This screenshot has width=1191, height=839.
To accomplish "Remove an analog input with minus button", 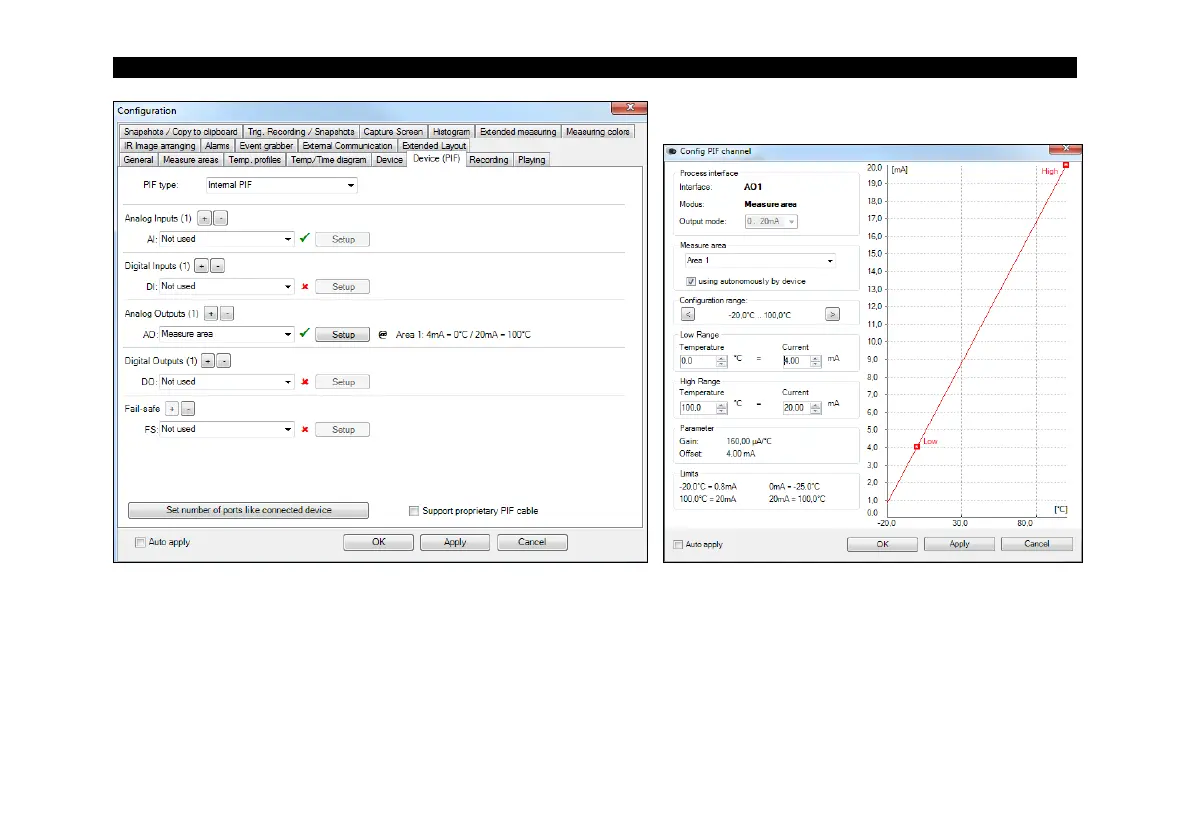I will 220,219.
